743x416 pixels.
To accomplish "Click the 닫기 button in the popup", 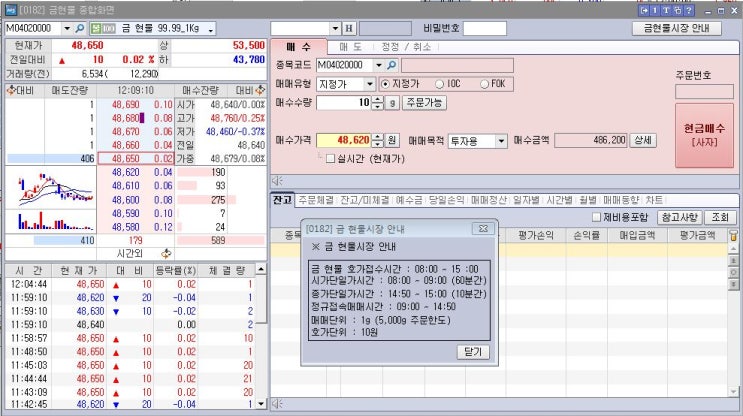I will [x=473, y=352].
